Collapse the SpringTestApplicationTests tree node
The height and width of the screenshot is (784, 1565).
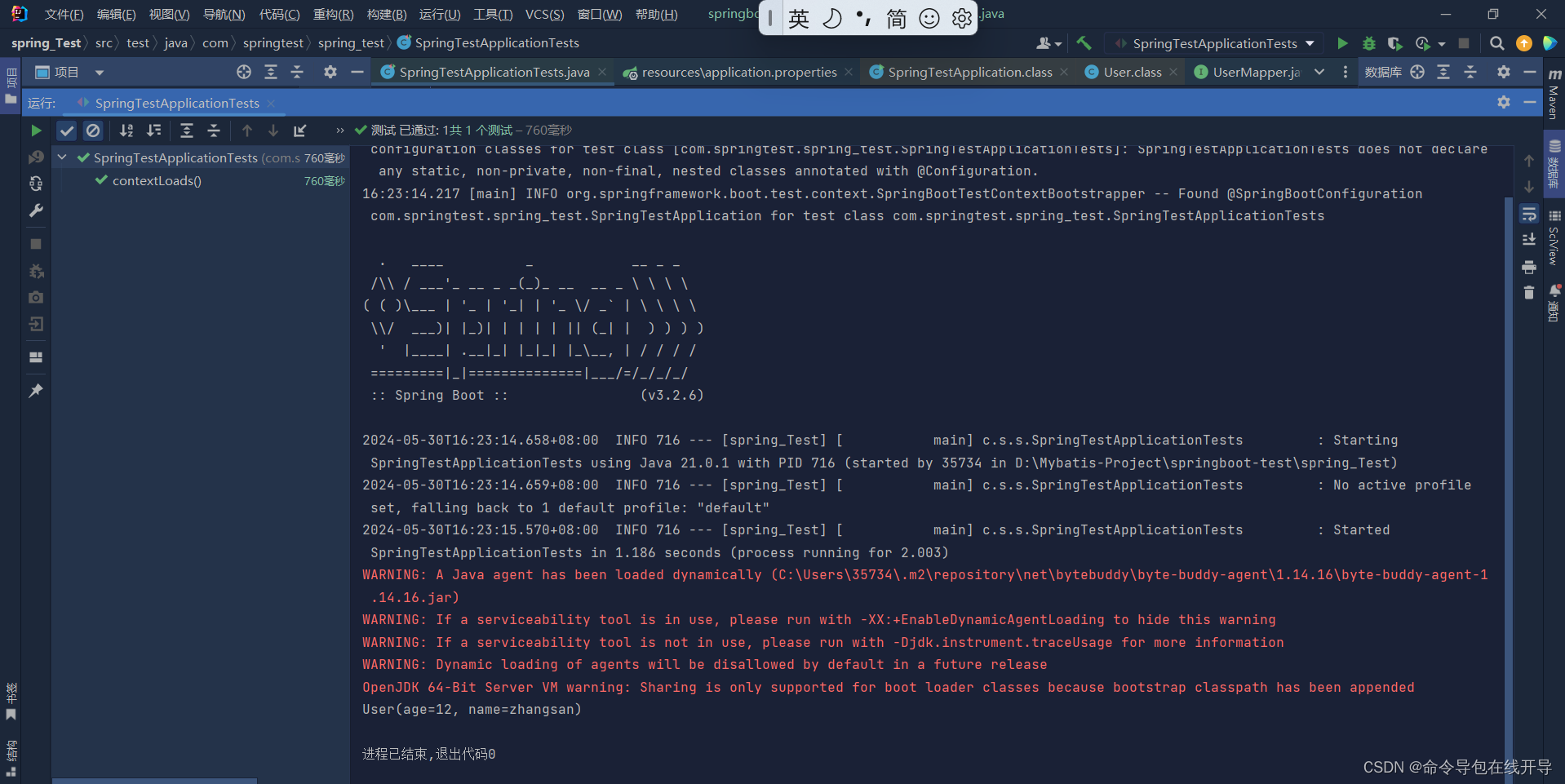coord(62,157)
